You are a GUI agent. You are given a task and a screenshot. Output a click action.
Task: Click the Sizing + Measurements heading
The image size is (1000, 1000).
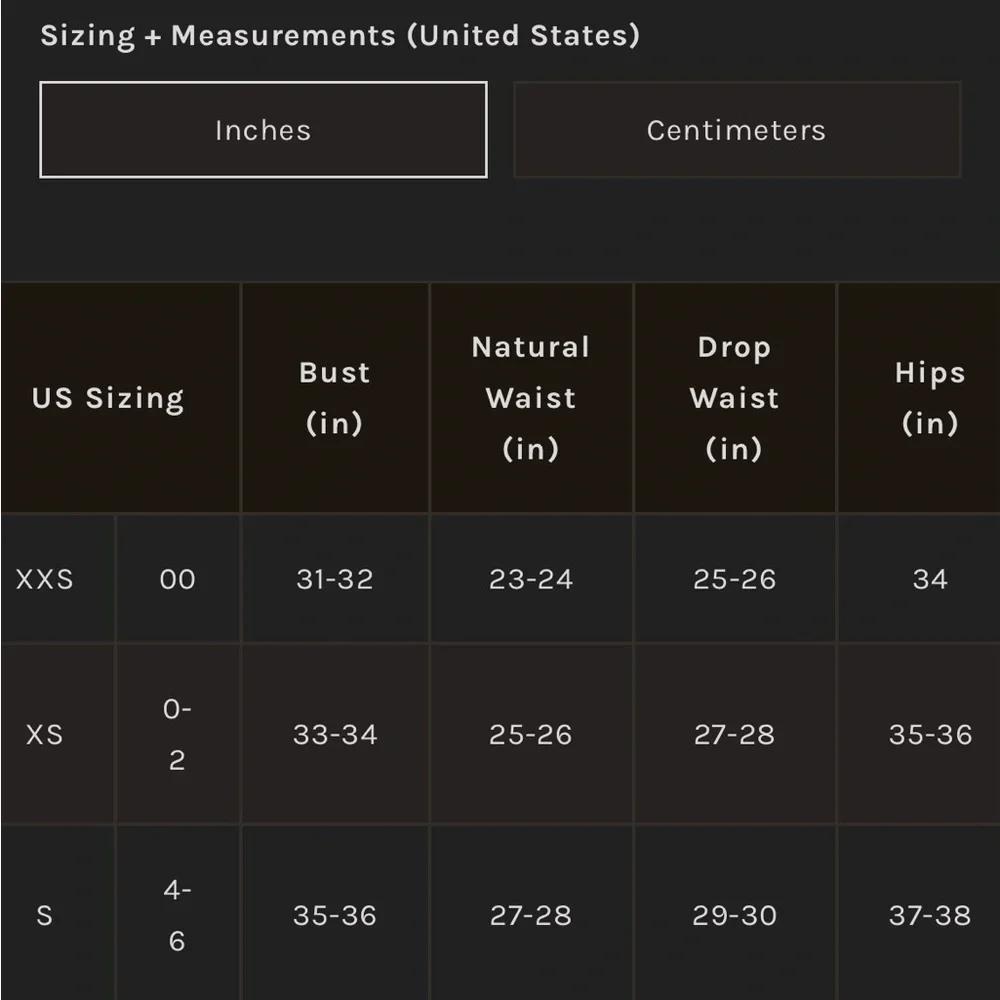tap(340, 35)
